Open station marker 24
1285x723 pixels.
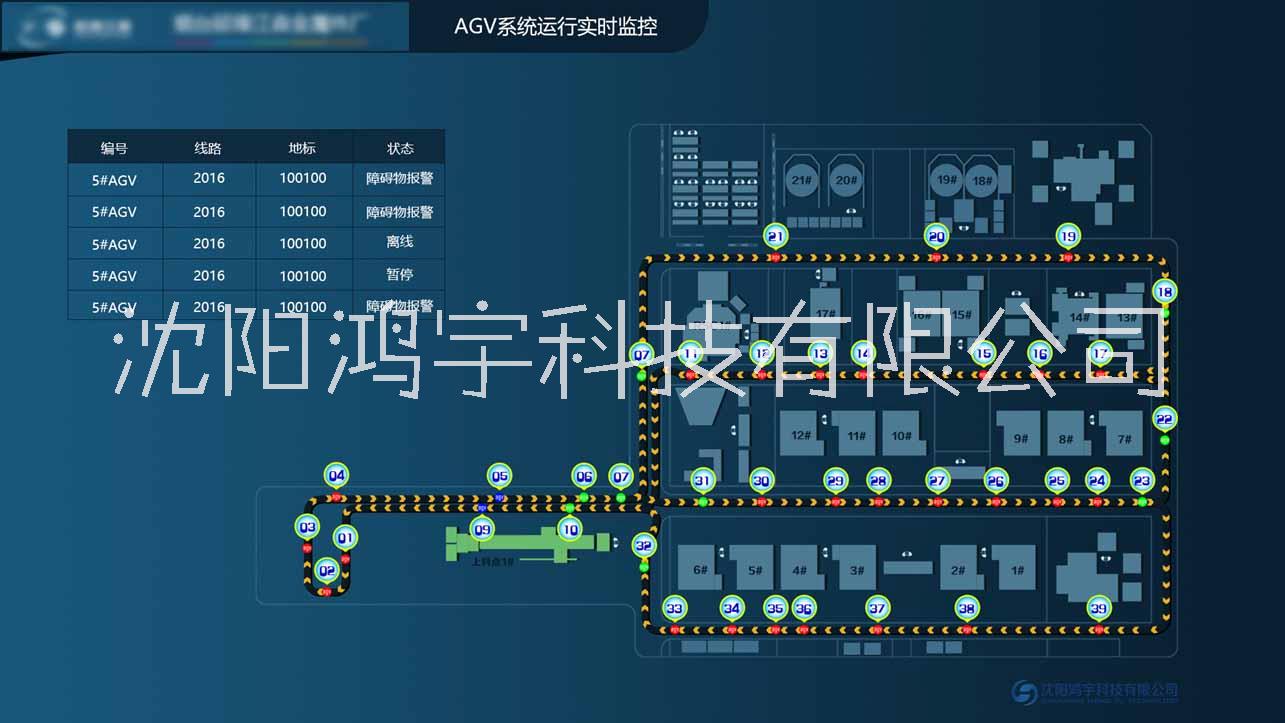(x=1097, y=480)
